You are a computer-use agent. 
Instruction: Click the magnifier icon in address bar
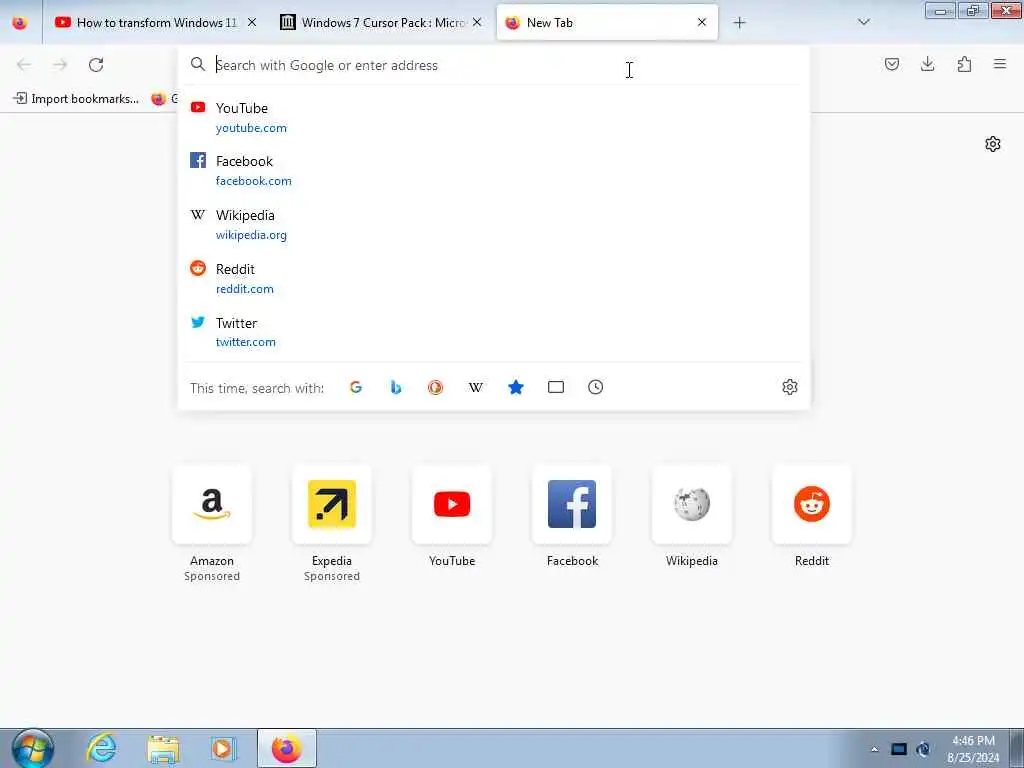(198, 65)
